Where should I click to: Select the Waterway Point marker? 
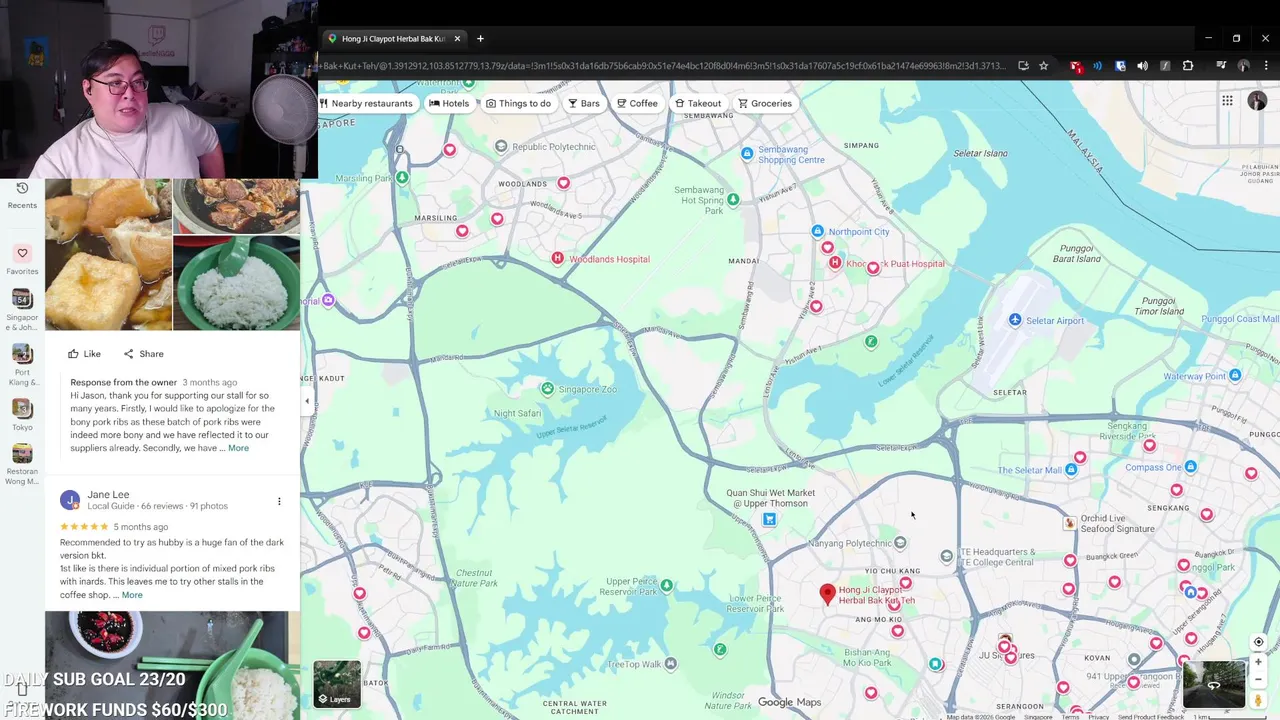coord(1235,375)
